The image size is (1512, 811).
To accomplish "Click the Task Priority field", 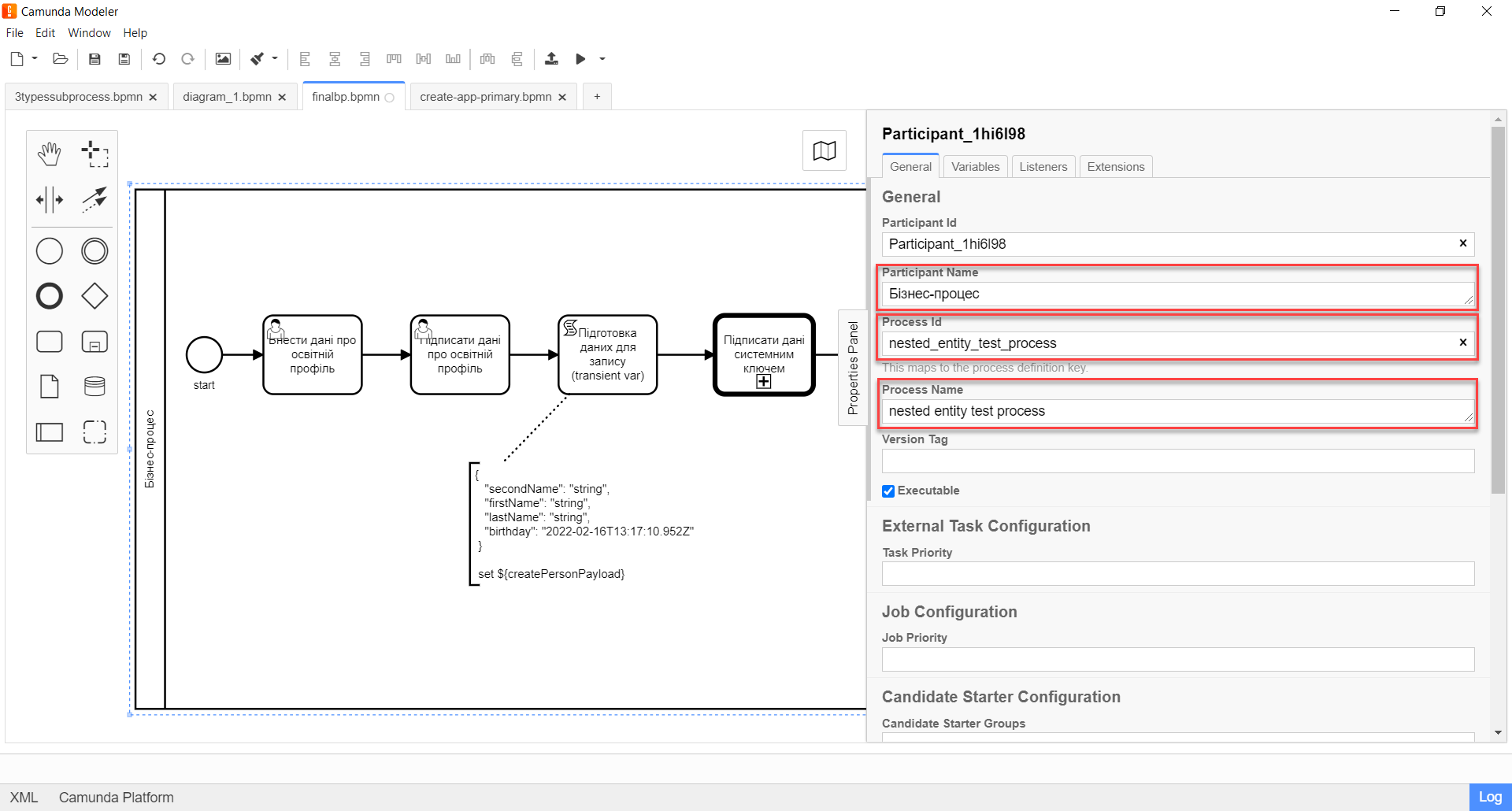I will (1178, 574).
